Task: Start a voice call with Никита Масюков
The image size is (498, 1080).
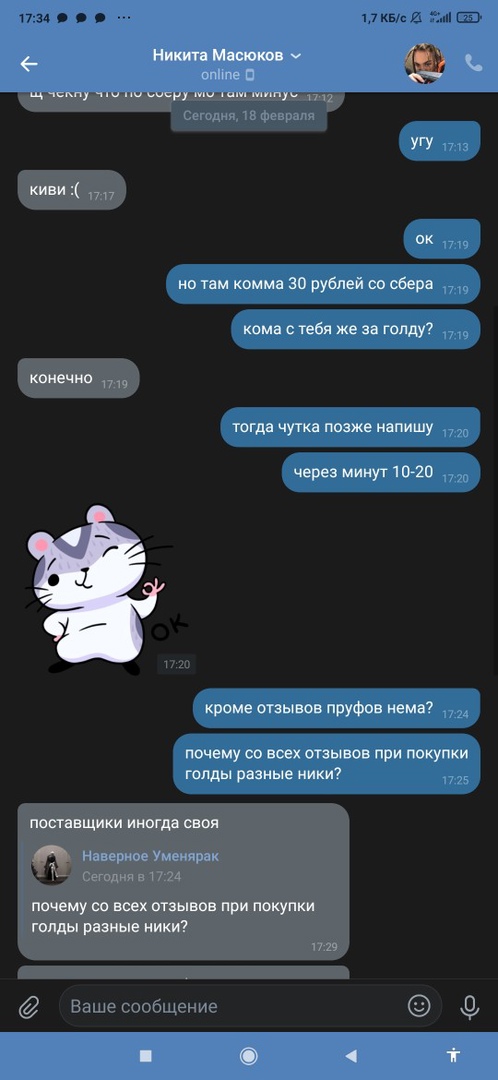Action: (474, 63)
